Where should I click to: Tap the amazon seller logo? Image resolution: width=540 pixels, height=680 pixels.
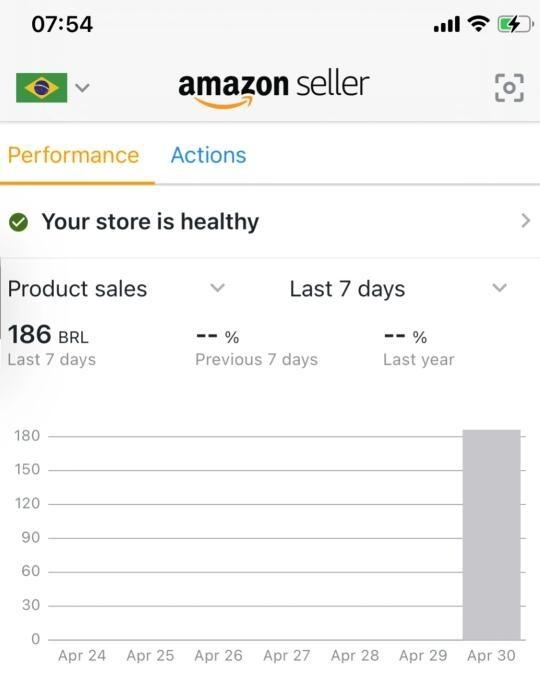pyautogui.click(x=273, y=89)
